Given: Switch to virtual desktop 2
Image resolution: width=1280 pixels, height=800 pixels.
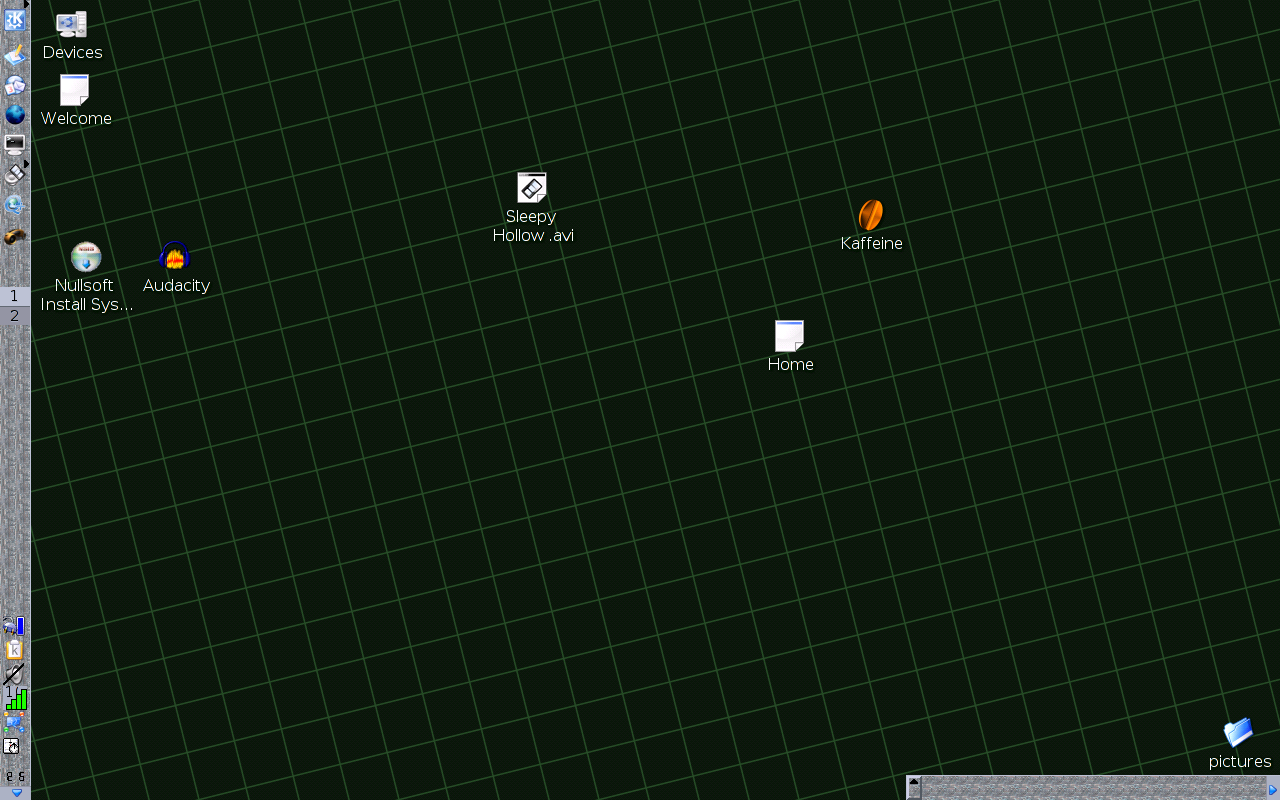Looking at the screenshot, I should (x=15, y=316).
